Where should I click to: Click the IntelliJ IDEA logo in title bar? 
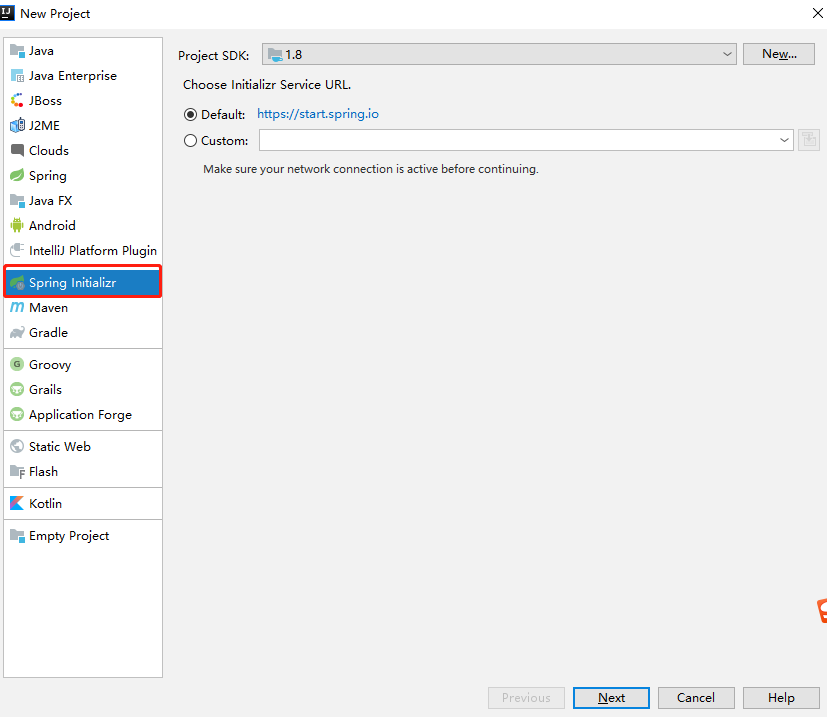click(7, 13)
